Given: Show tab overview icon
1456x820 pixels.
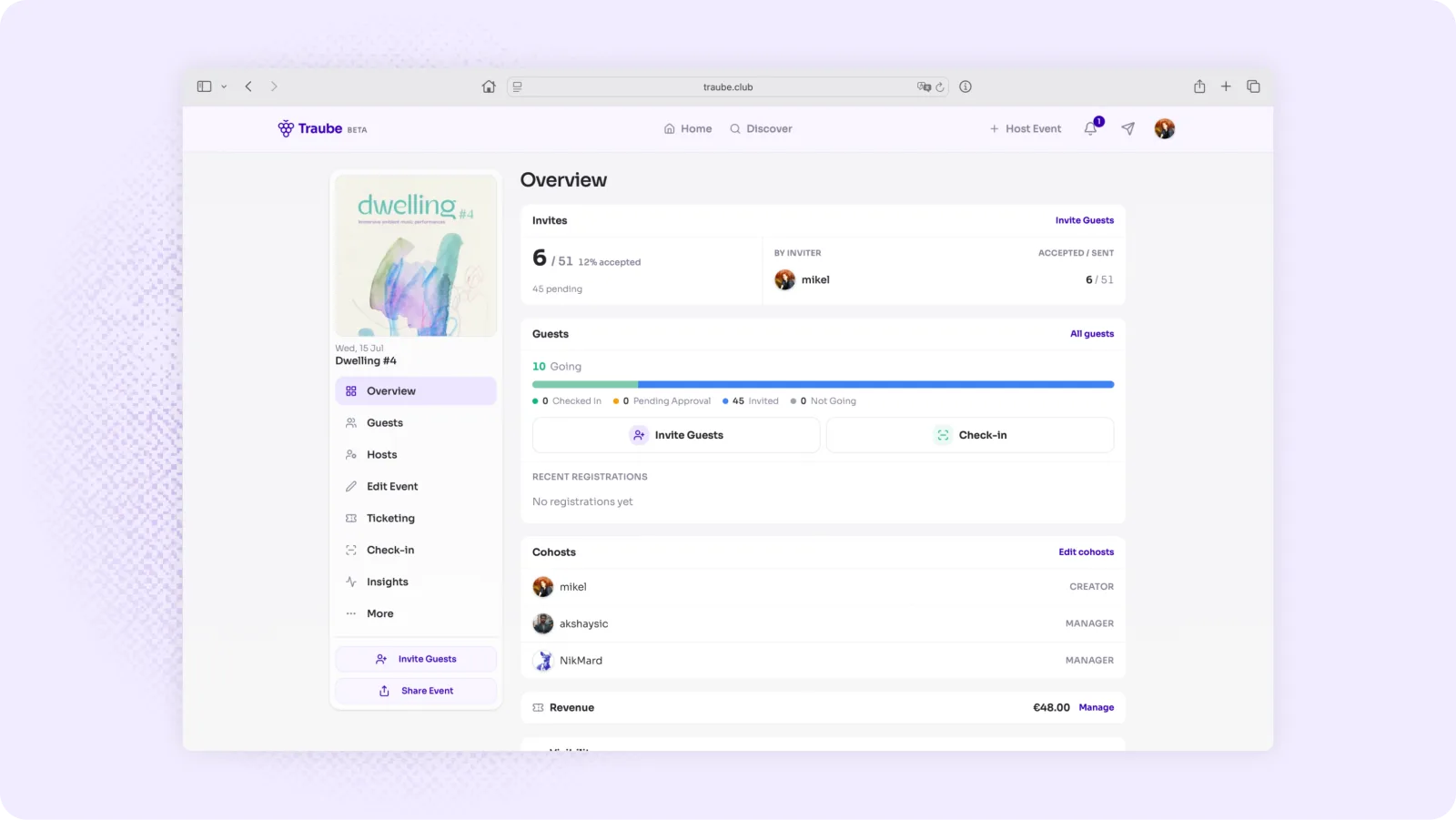Looking at the screenshot, I should [x=1253, y=86].
